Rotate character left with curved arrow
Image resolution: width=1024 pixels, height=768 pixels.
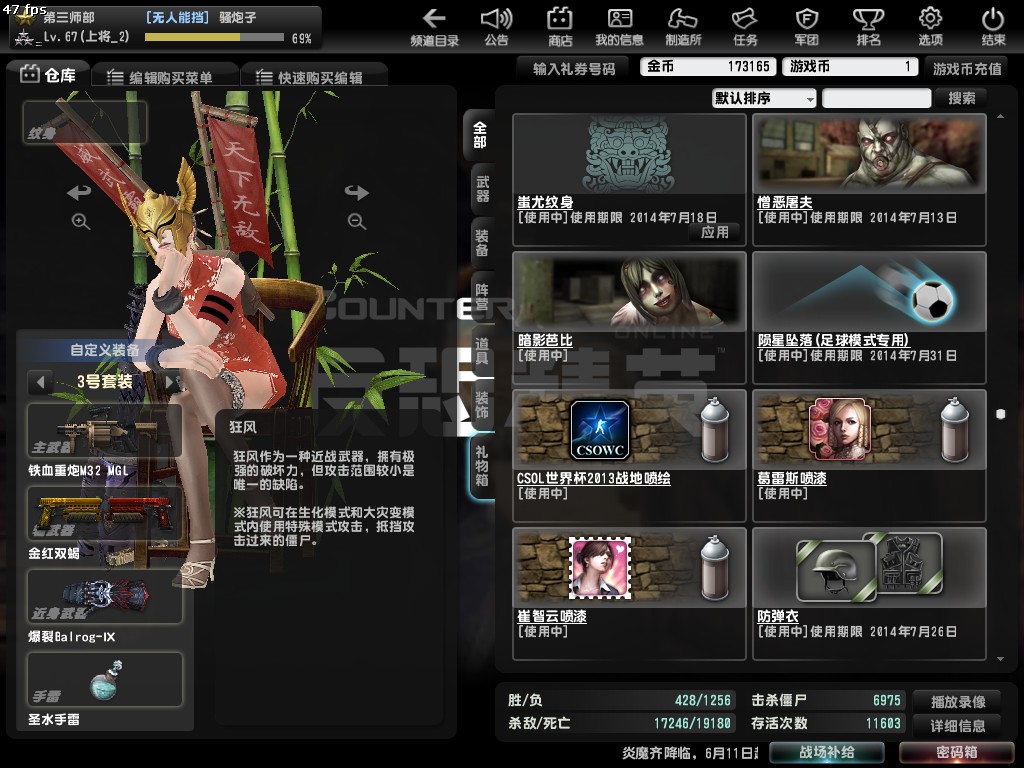[x=80, y=192]
